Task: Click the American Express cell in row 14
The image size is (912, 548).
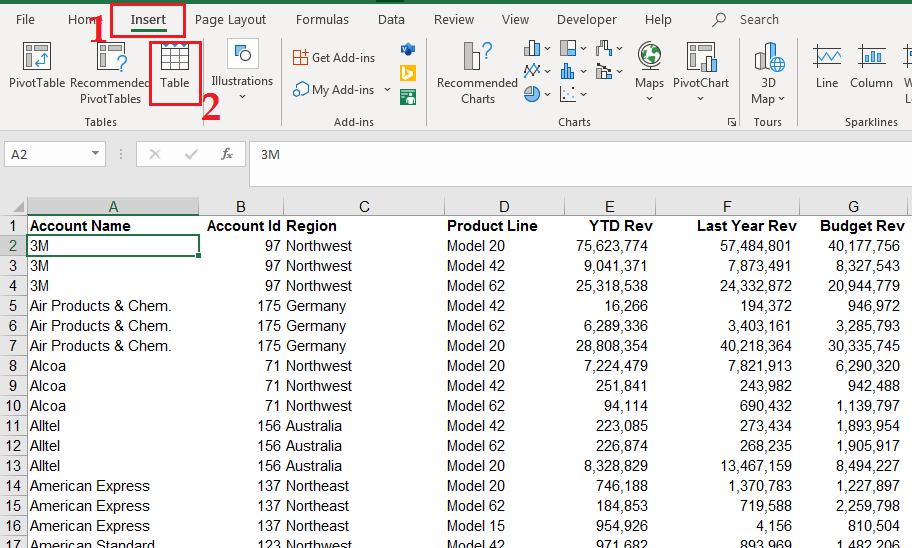Action: click(x=113, y=486)
